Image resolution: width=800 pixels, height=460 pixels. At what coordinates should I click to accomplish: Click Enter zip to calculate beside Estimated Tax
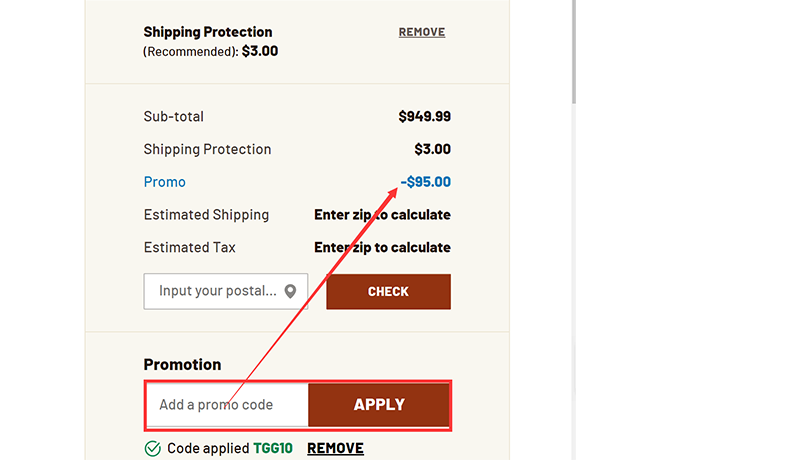pos(382,247)
